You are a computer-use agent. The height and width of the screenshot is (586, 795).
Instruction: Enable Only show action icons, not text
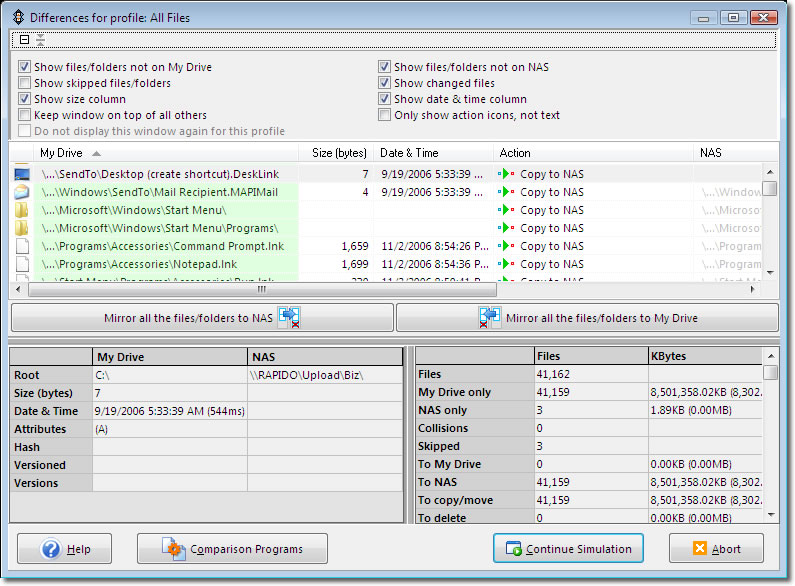(384, 115)
